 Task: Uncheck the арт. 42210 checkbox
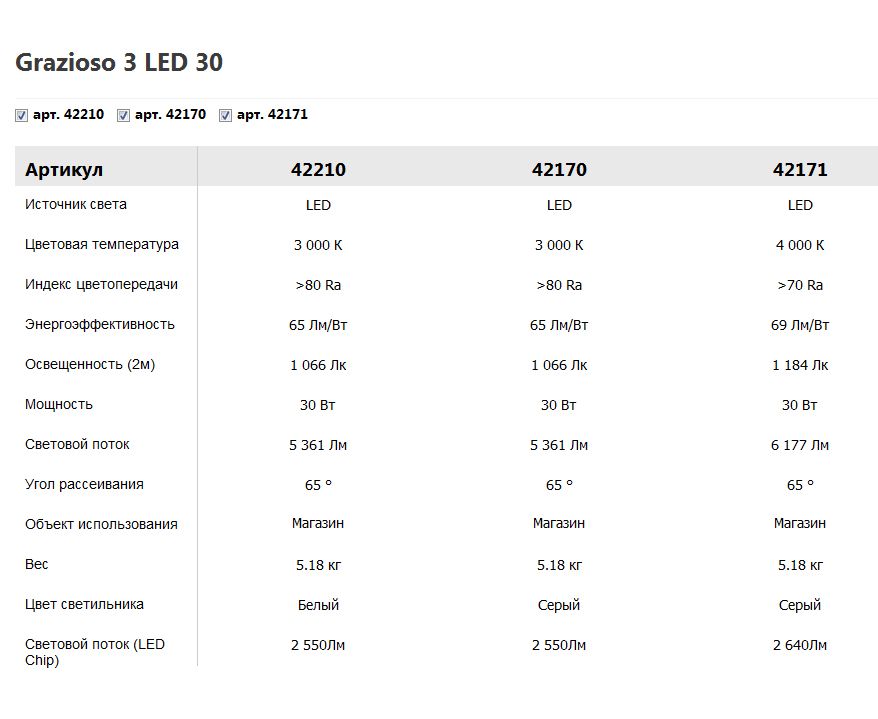click(x=21, y=116)
